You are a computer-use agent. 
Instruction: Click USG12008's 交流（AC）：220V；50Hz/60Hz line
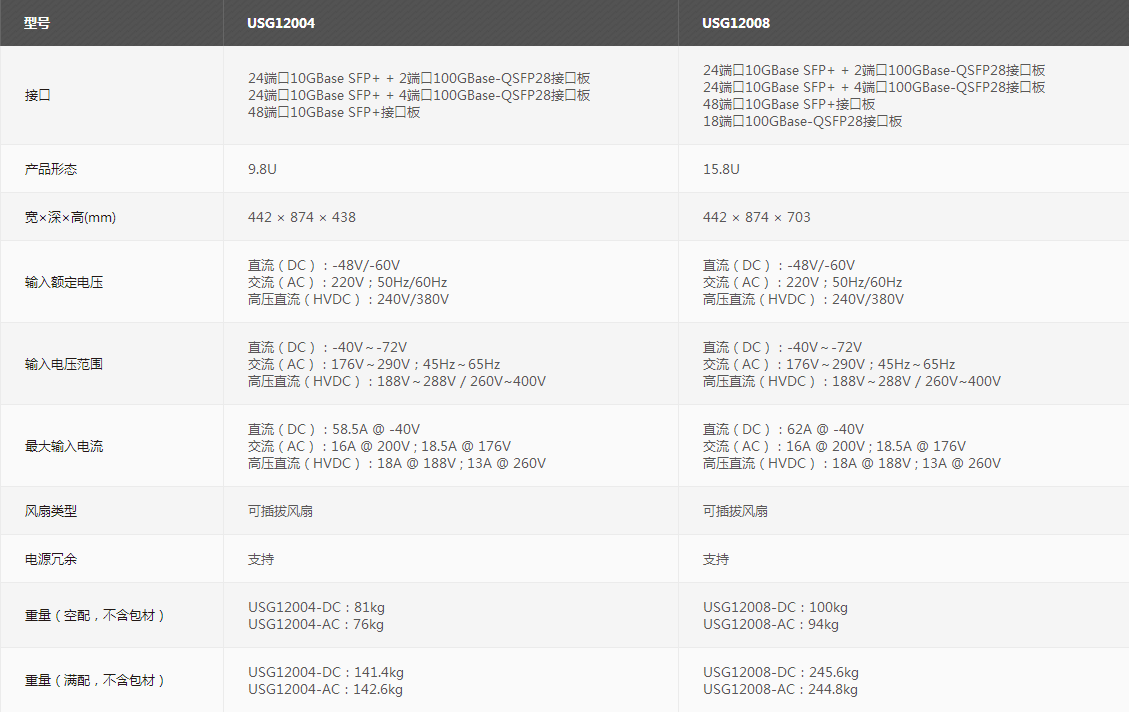(802, 282)
